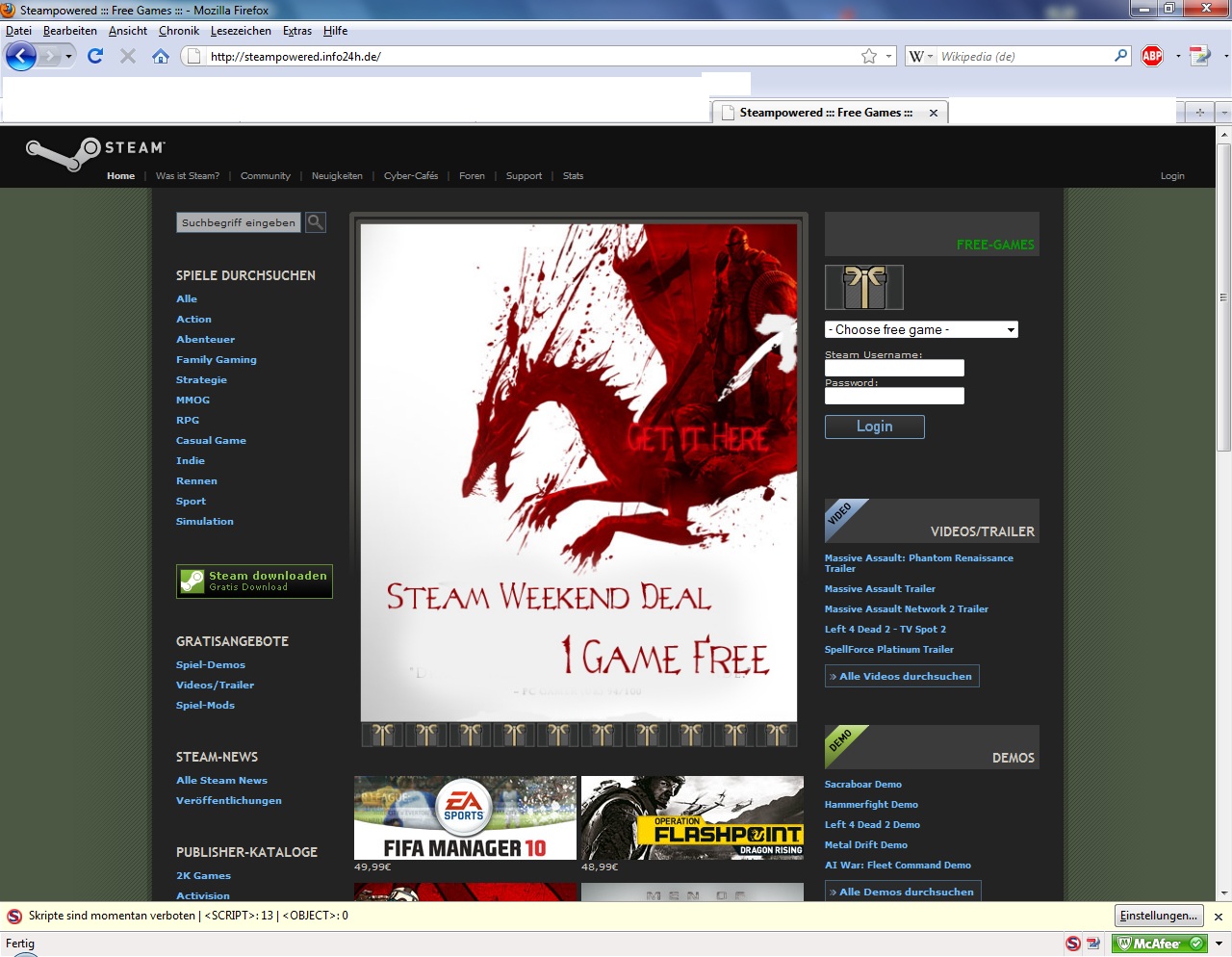This screenshot has height=957, width=1232.
Task: Click the gift box icon under Free-Games
Action: tap(864, 287)
